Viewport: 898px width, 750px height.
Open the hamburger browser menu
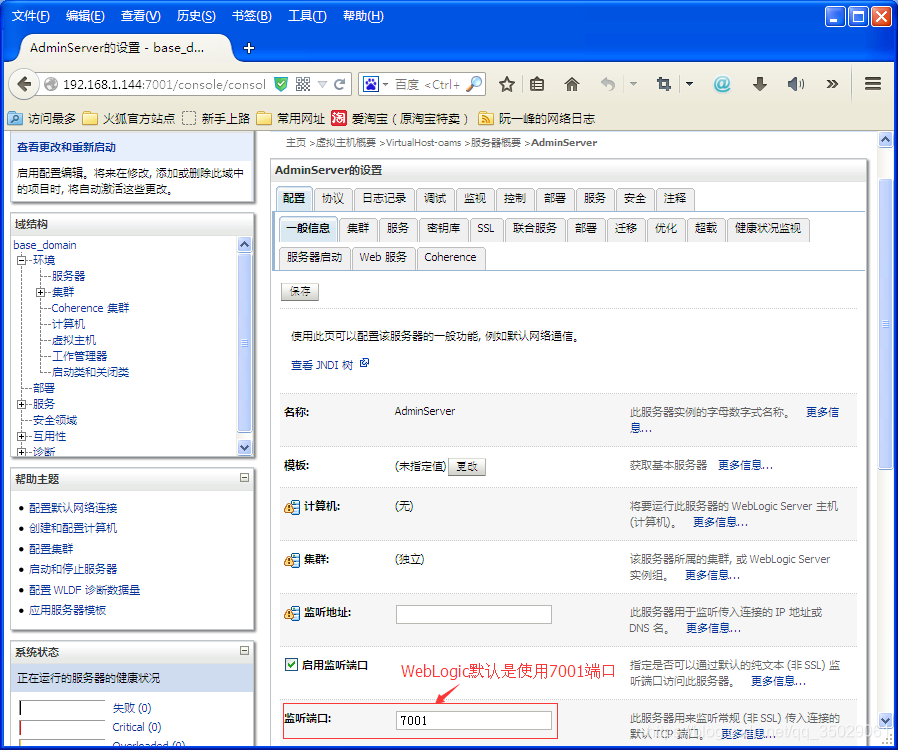873,84
